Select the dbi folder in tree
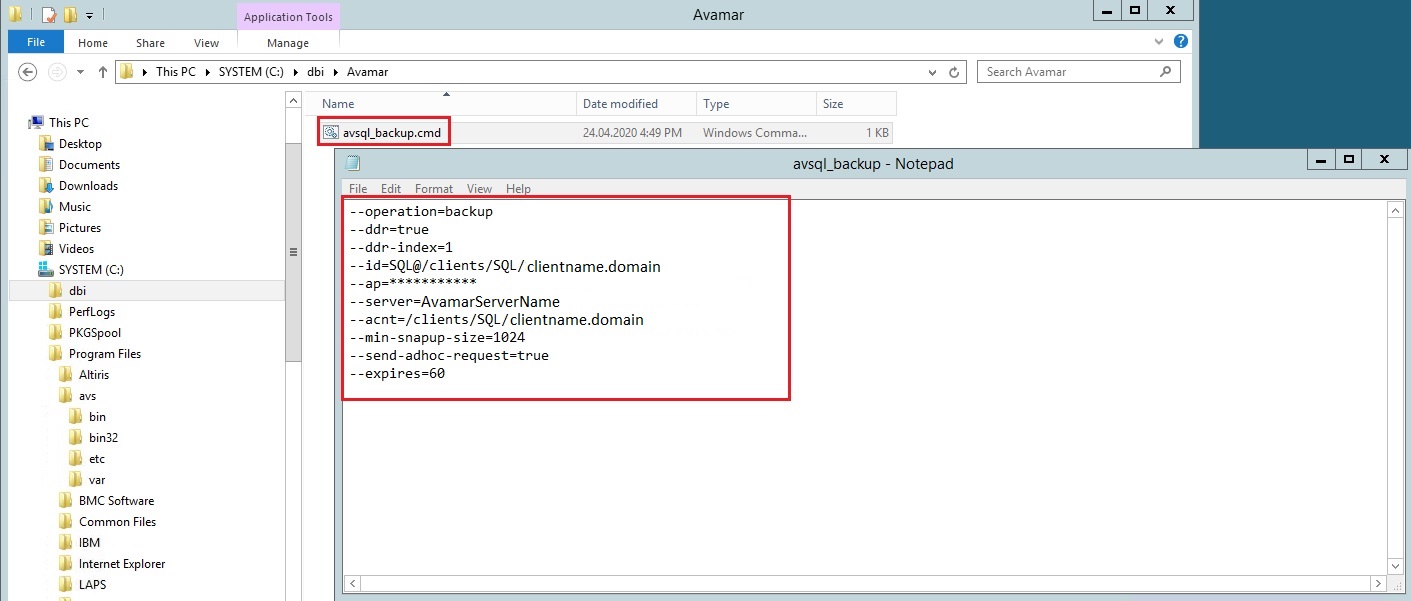 (x=146, y=290)
